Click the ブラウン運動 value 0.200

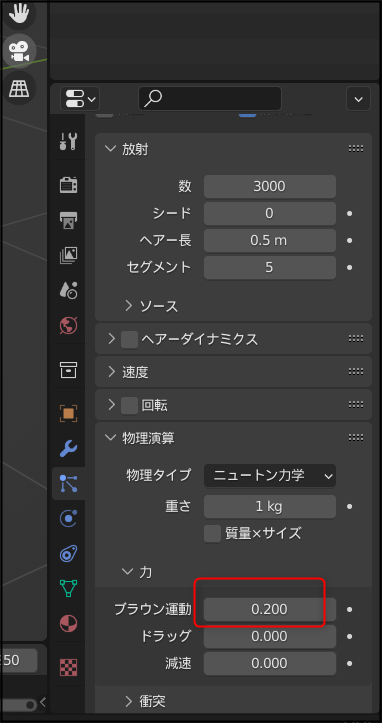pos(270,610)
